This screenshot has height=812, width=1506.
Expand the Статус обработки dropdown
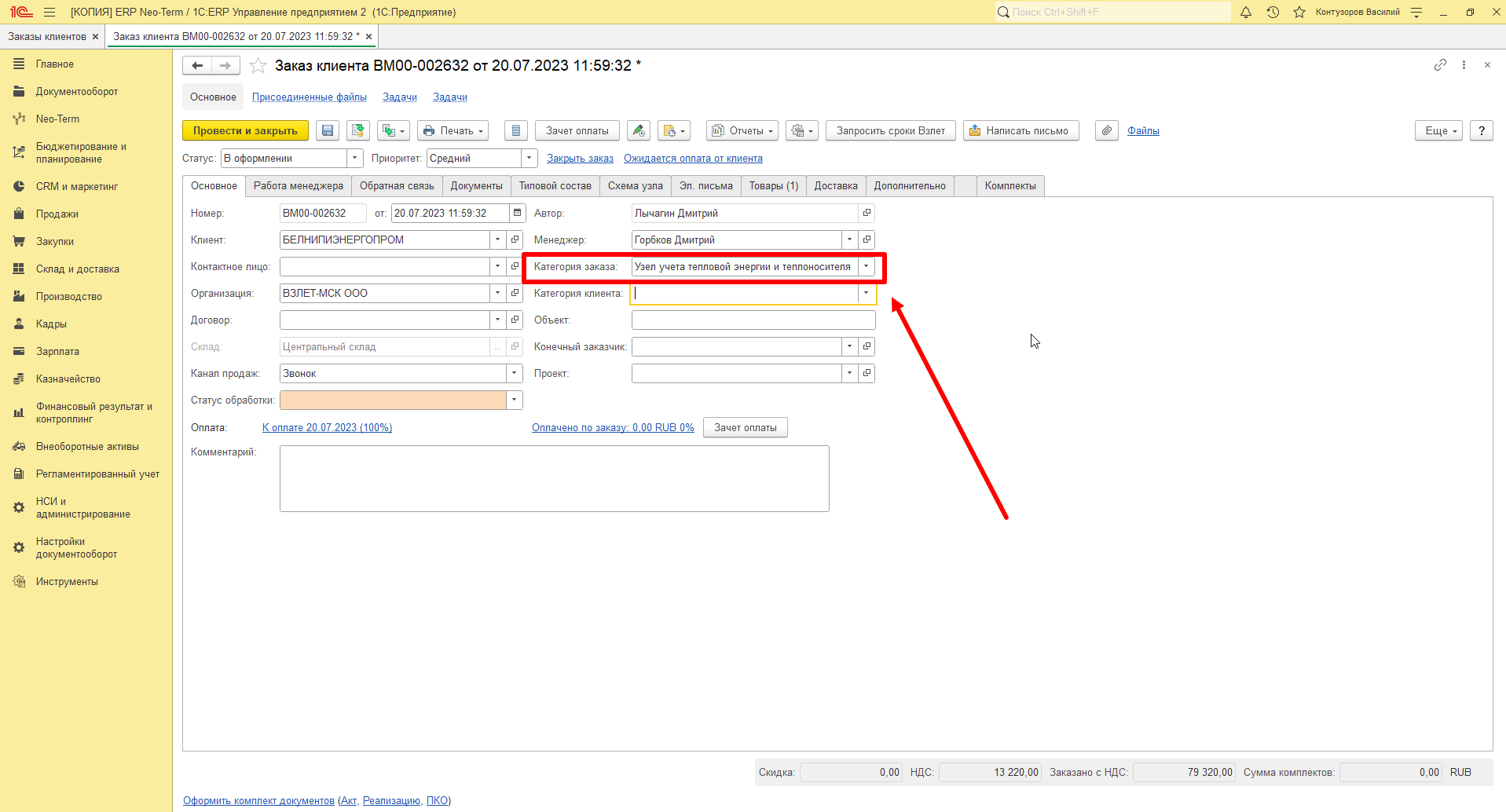point(515,400)
